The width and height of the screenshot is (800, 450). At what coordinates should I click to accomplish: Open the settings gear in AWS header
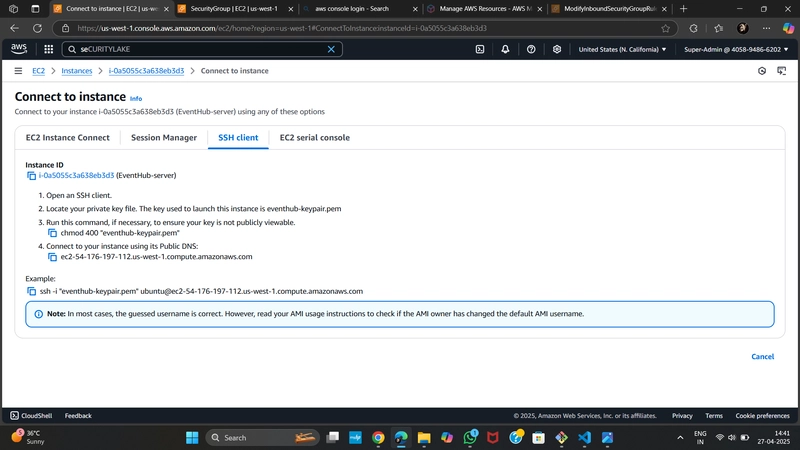(557, 49)
